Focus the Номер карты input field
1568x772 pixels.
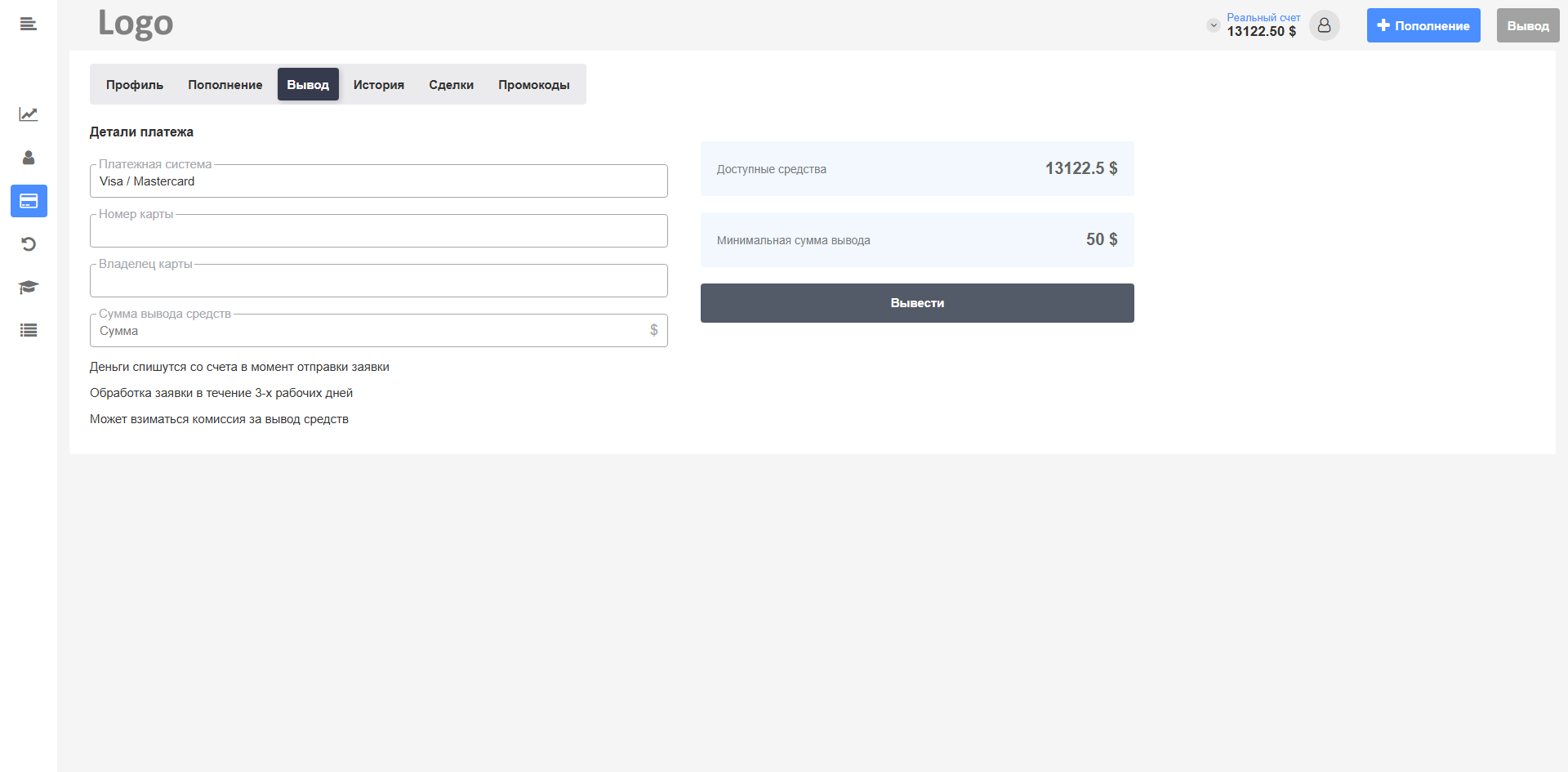point(378,231)
